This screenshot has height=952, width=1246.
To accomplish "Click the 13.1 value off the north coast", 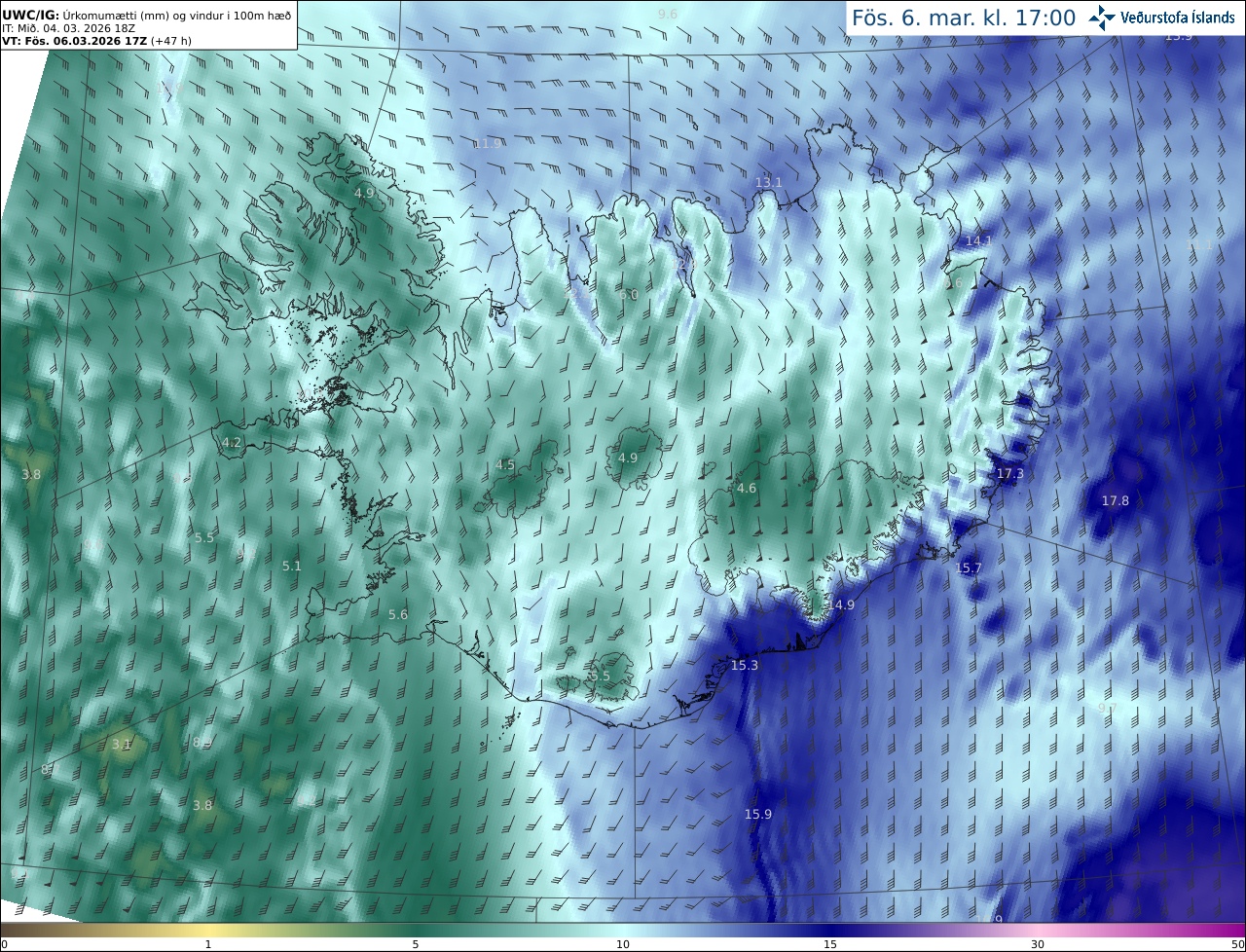I will [769, 182].
